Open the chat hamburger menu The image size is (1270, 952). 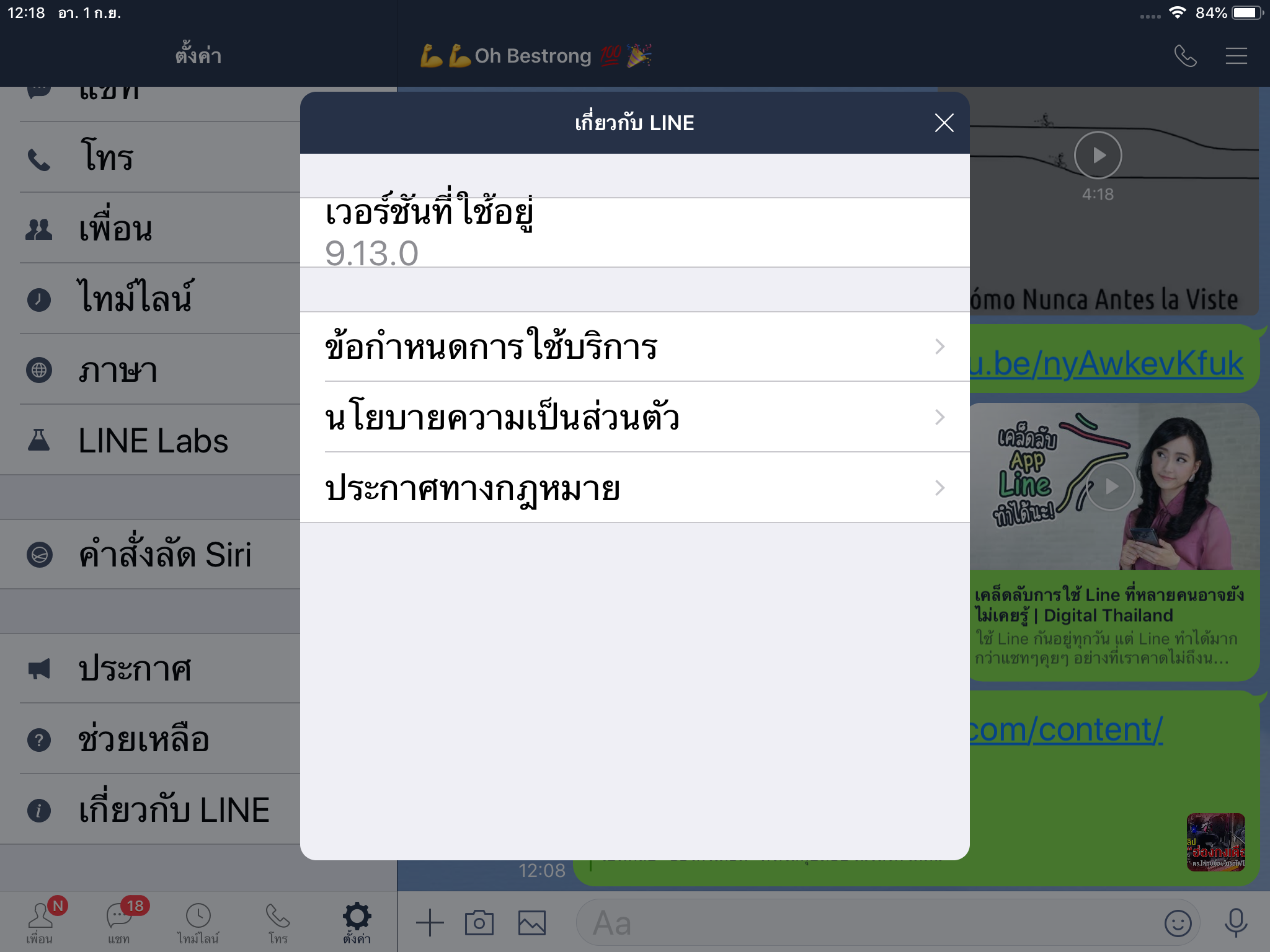click(x=1236, y=56)
